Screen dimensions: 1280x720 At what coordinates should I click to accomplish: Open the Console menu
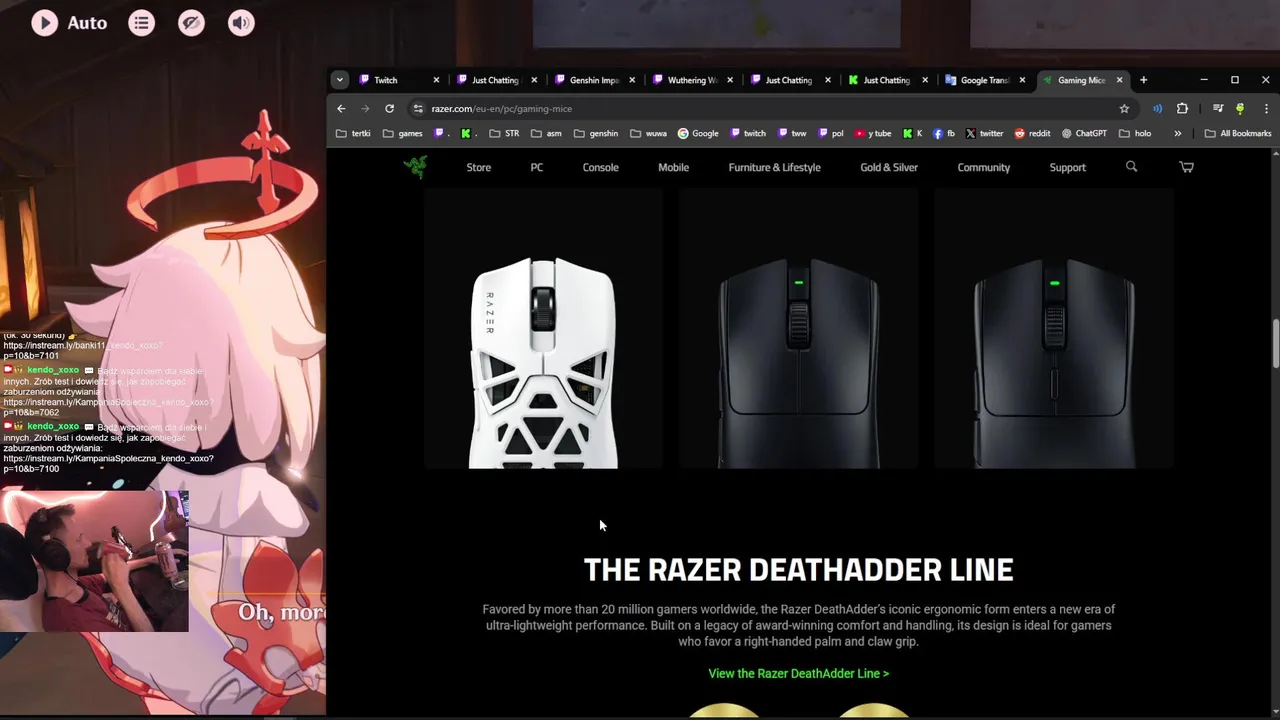click(601, 167)
